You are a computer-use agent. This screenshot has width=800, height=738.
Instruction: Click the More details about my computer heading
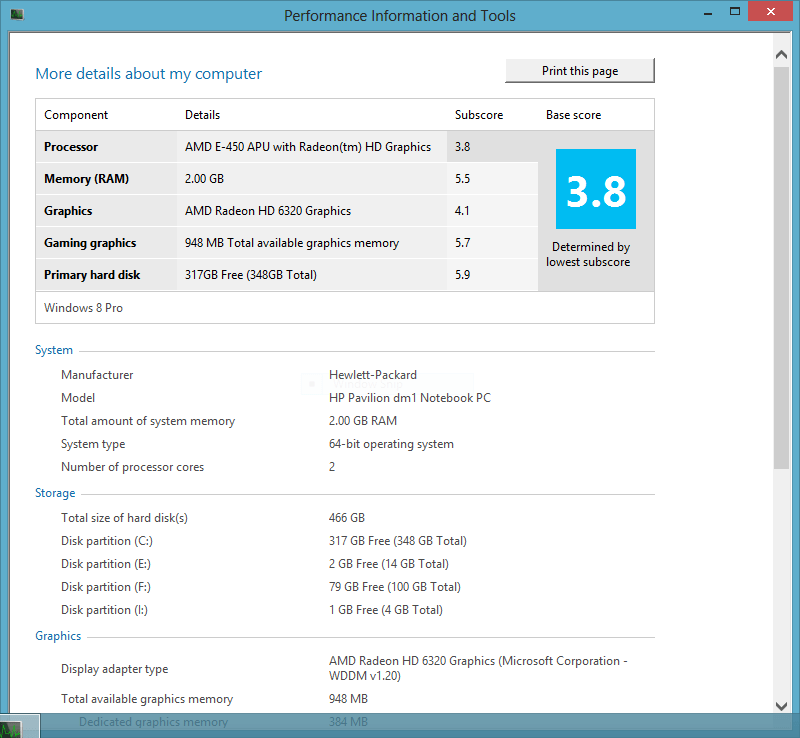tap(148, 74)
